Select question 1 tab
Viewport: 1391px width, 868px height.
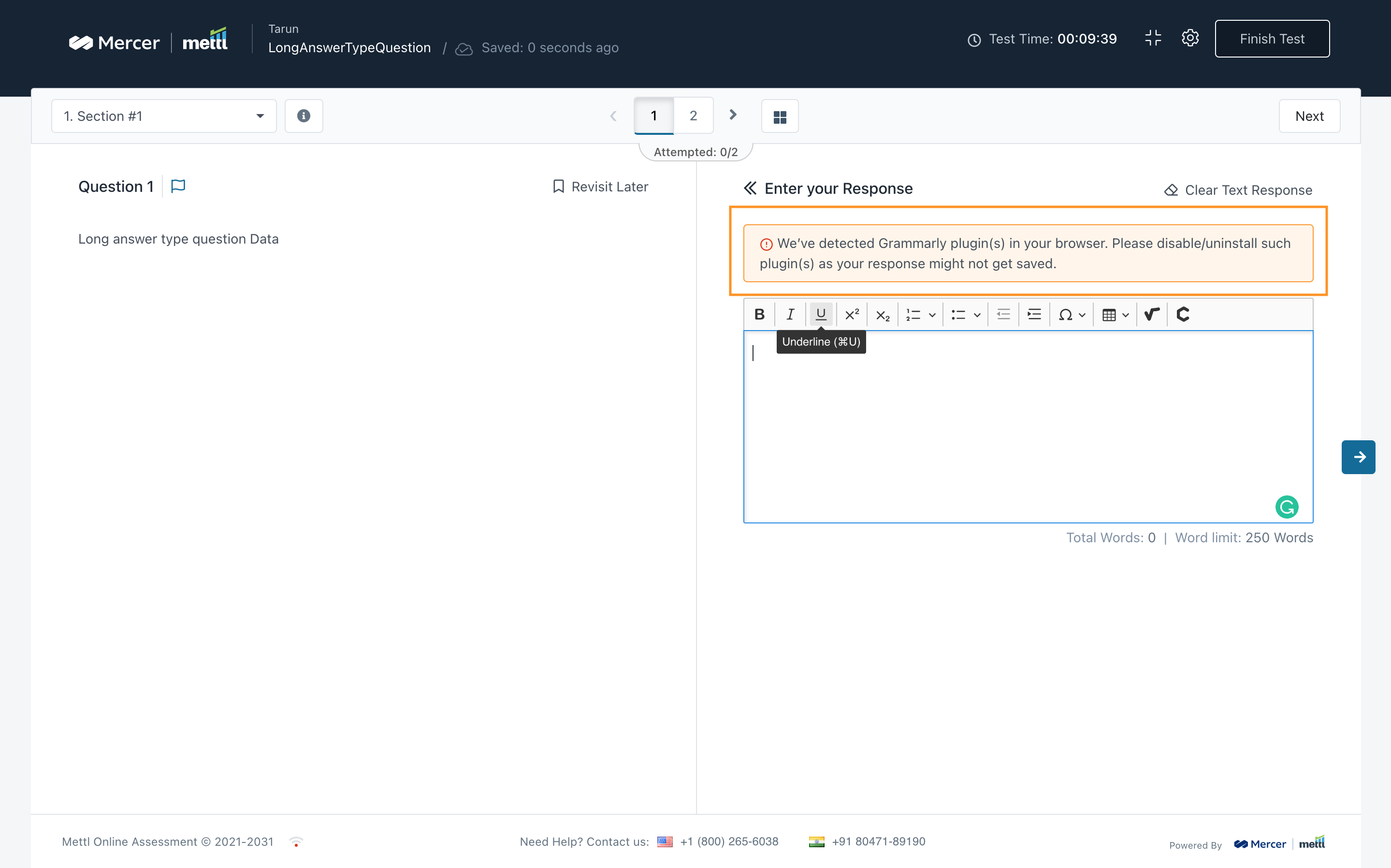(653, 116)
